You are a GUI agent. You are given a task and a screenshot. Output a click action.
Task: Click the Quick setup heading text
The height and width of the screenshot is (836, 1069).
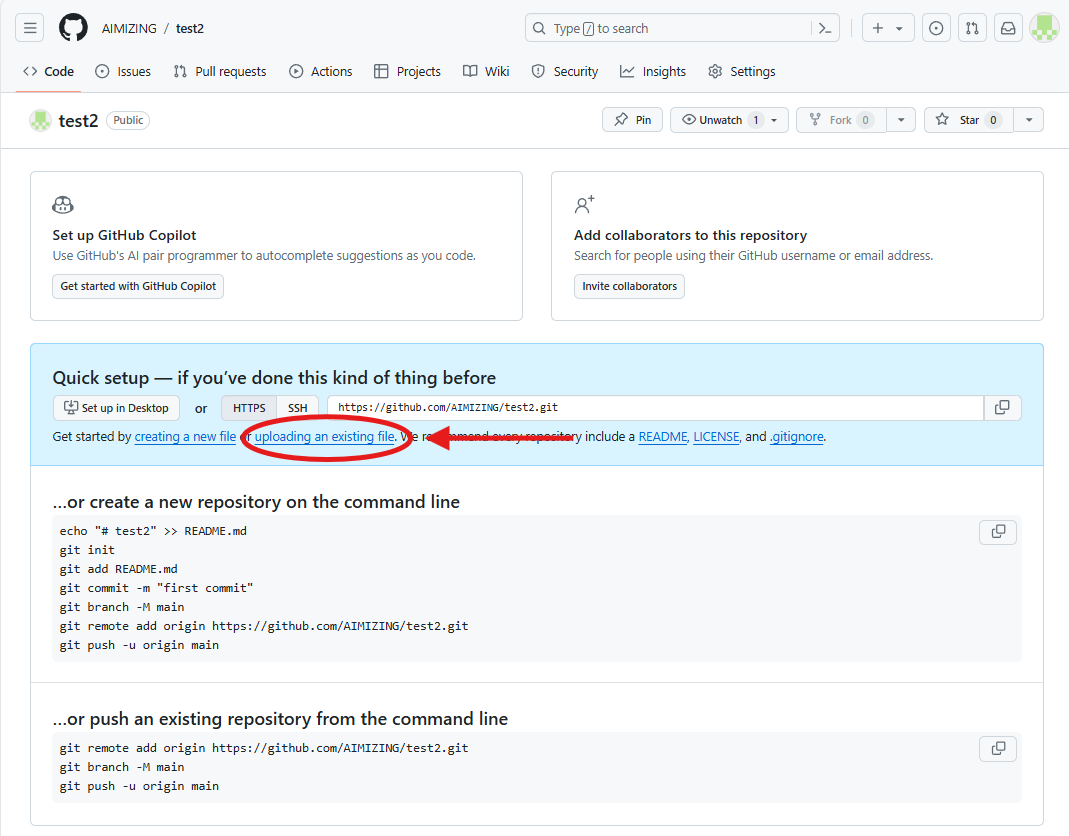click(x=274, y=378)
